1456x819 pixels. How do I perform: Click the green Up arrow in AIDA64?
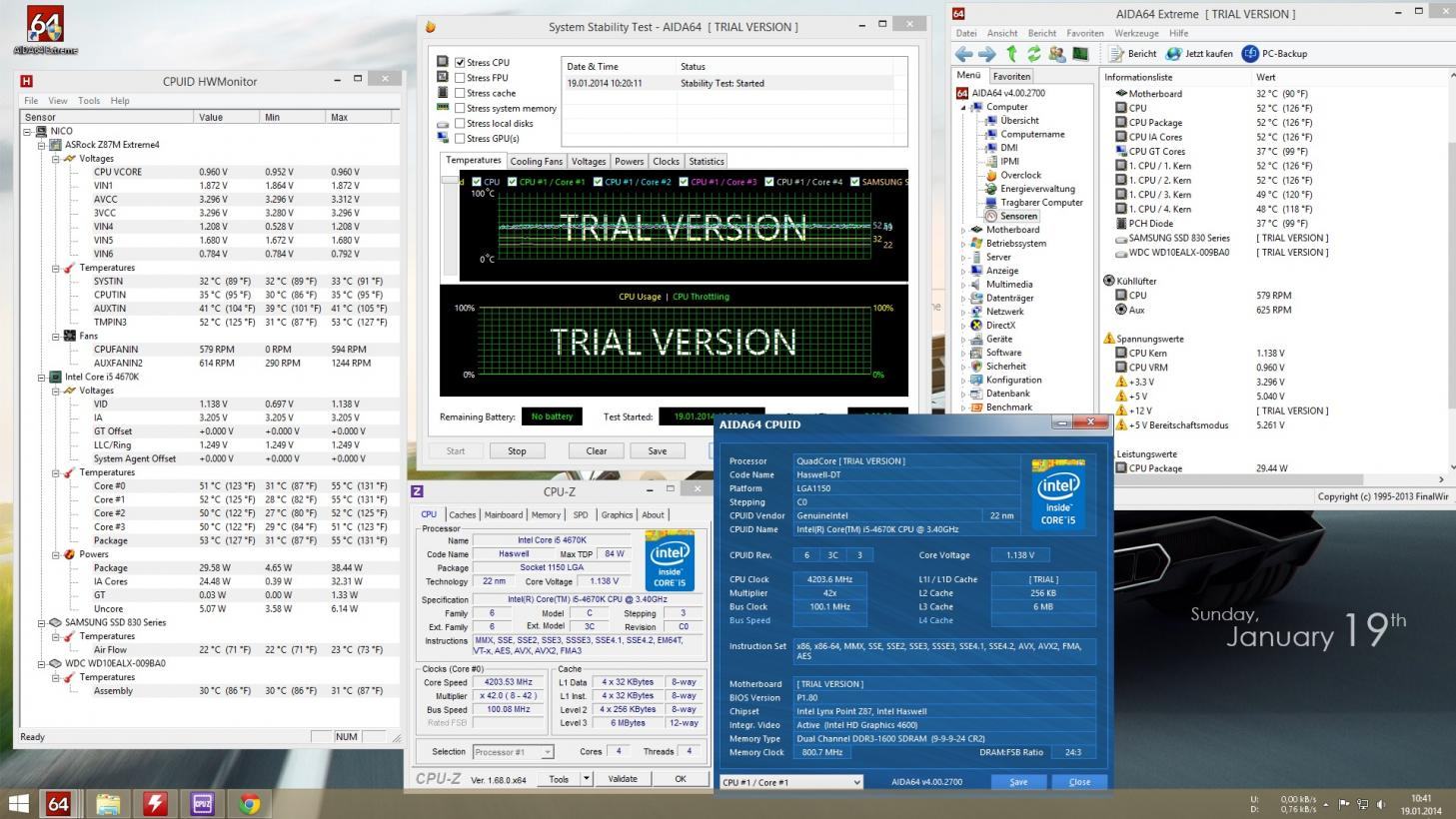coord(1011,54)
